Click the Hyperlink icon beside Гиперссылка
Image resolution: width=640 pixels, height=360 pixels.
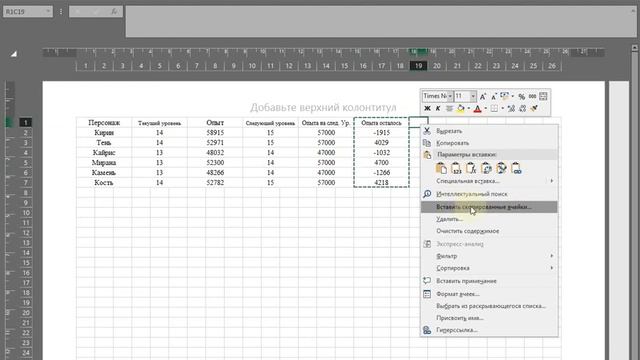pyautogui.click(x=427, y=330)
